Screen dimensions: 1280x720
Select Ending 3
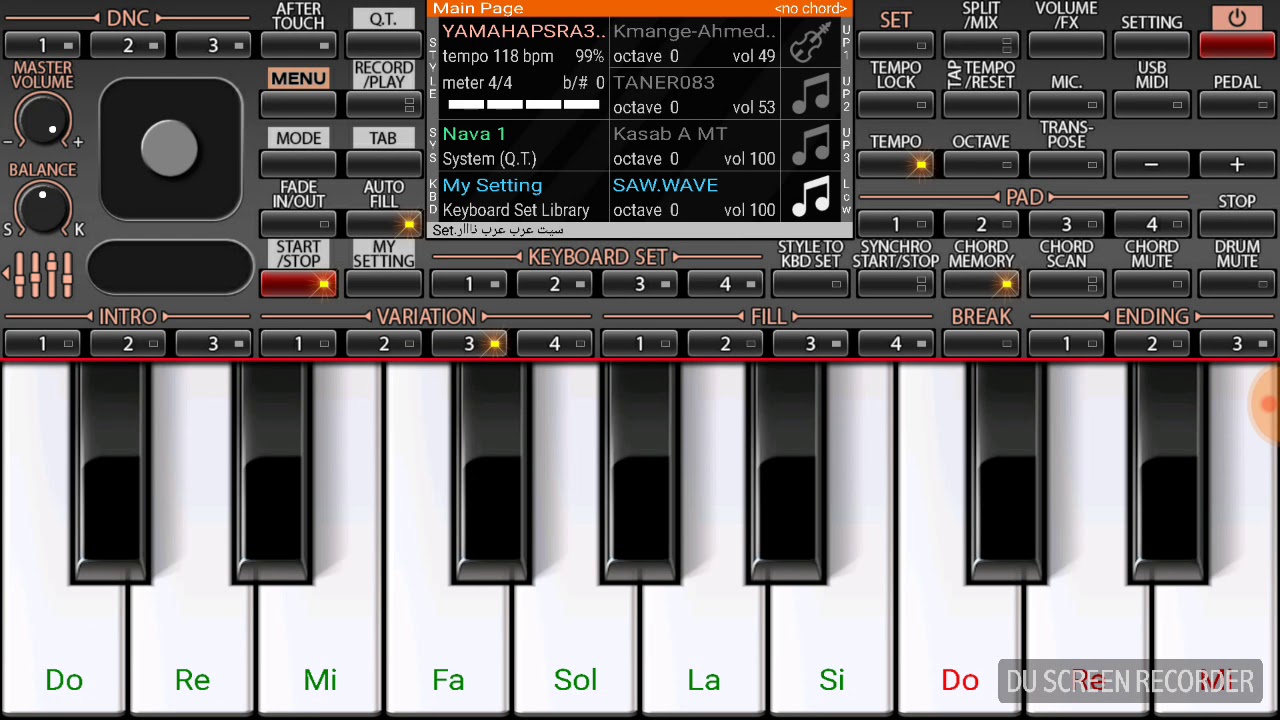click(1237, 344)
